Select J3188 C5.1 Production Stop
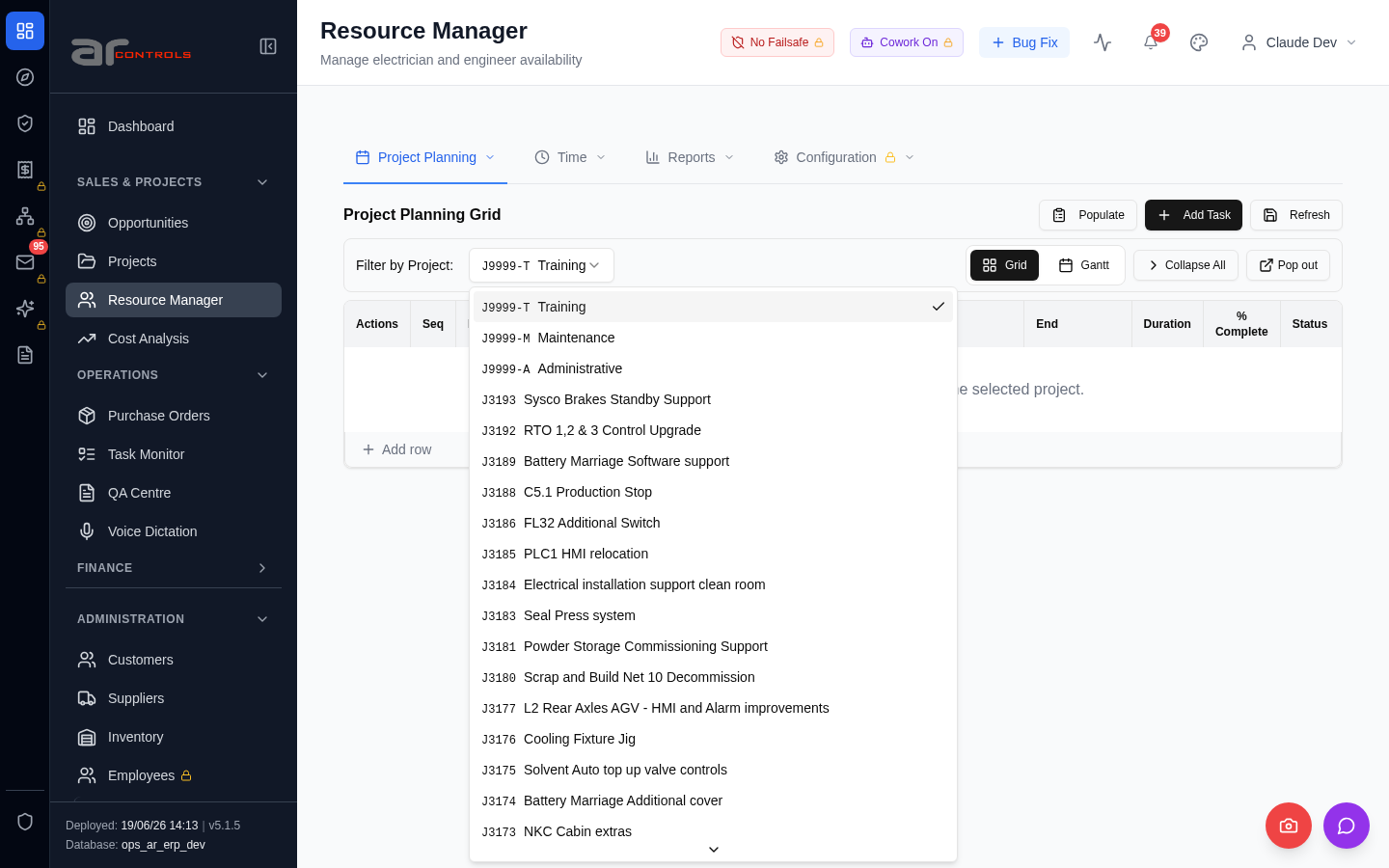1389x868 pixels. [713, 492]
